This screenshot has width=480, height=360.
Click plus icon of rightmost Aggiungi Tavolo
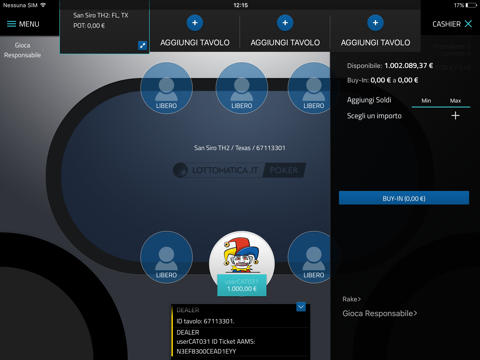tap(375, 23)
